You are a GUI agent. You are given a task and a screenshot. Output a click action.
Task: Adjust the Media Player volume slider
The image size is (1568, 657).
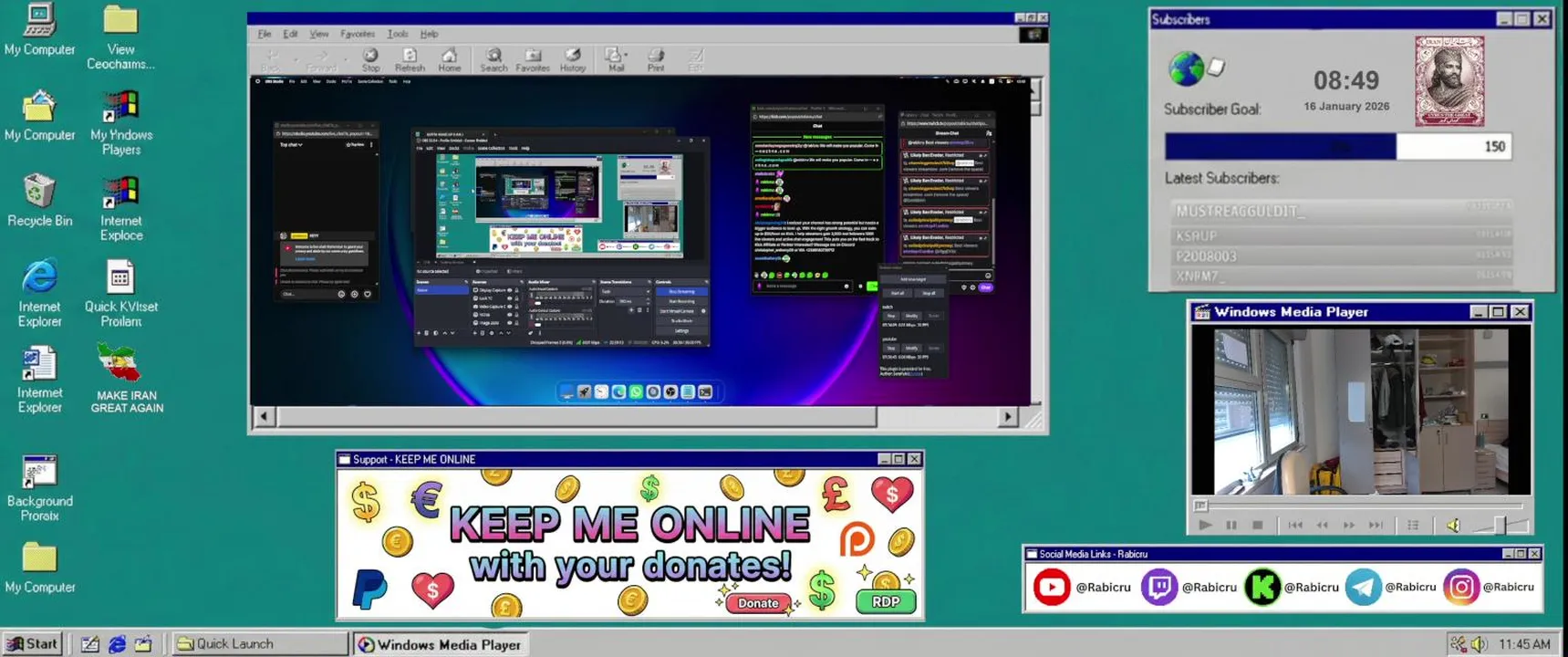[x=1499, y=526]
